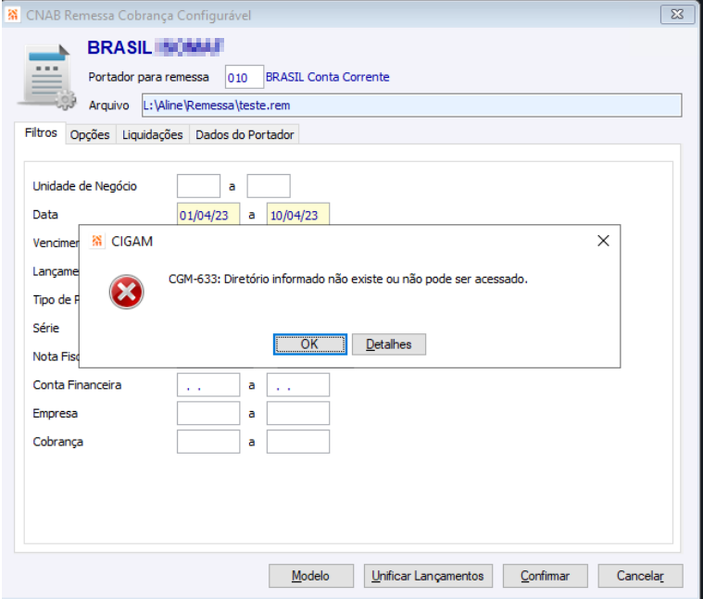This screenshot has width=703, height=599.
Task: Click the remessa document gear icon
Action: click(47, 77)
